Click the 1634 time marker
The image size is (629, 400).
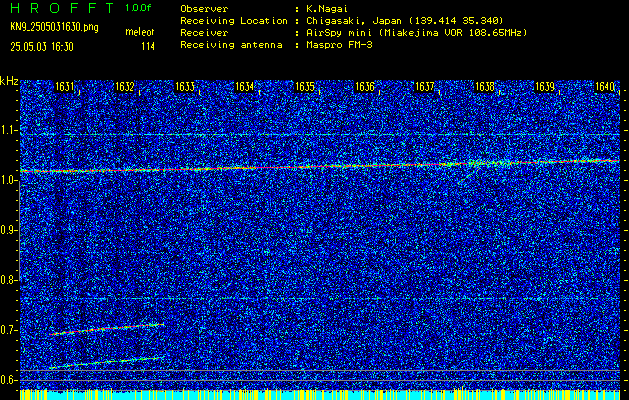pos(244,87)
